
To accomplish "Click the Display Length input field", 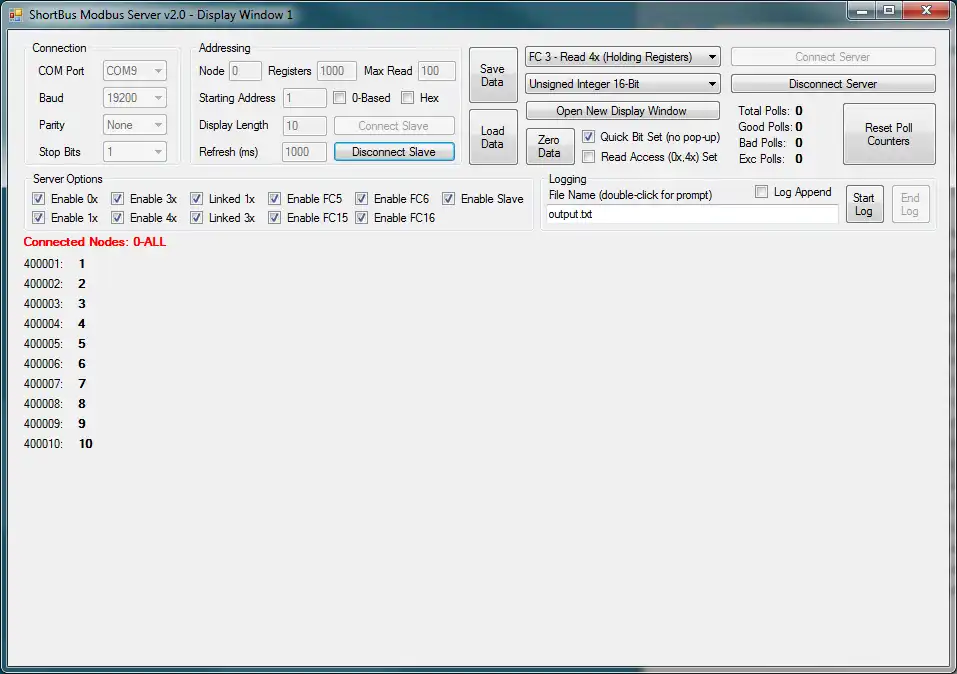I will click(x=305, y=126).
